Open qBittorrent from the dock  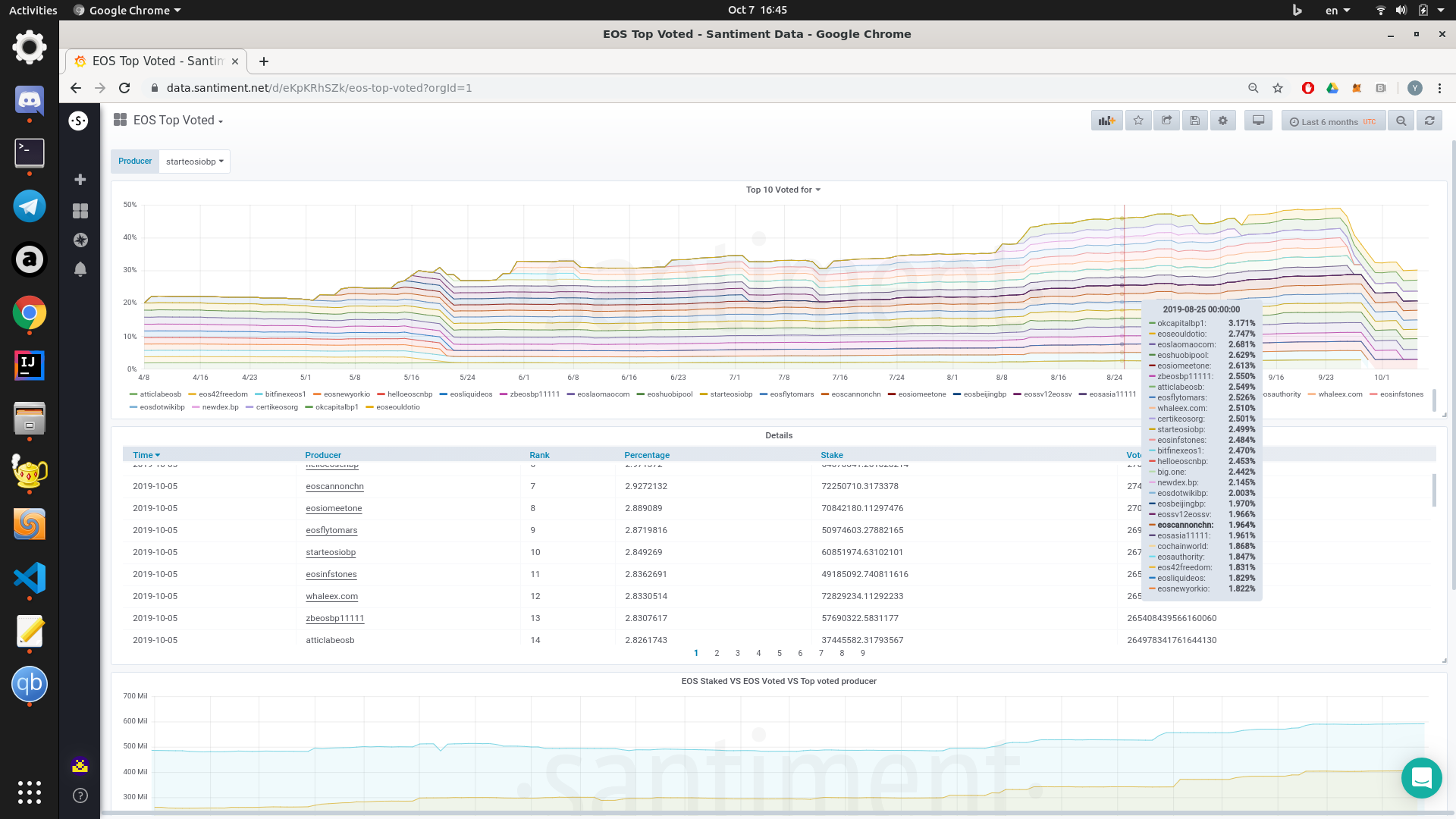pyautogui.click(x=30, y=684)
